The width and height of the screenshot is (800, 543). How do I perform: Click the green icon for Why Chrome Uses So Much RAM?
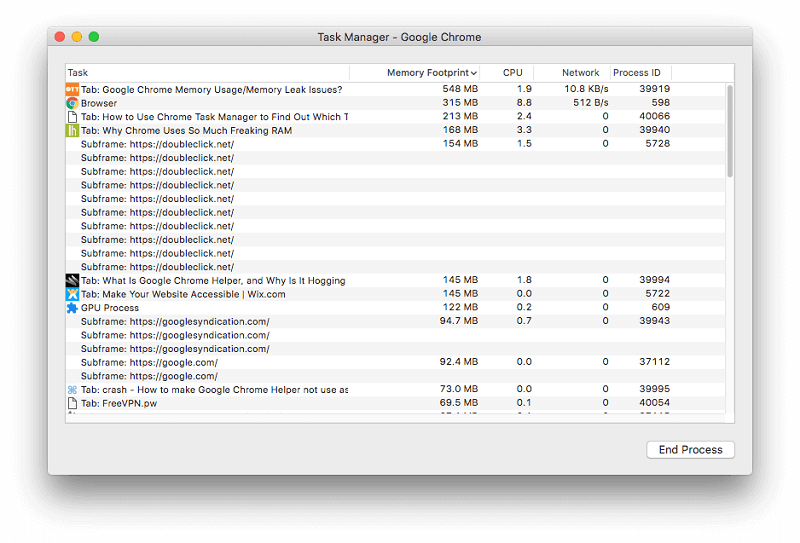pyautogui.click(x=72, y=131)
